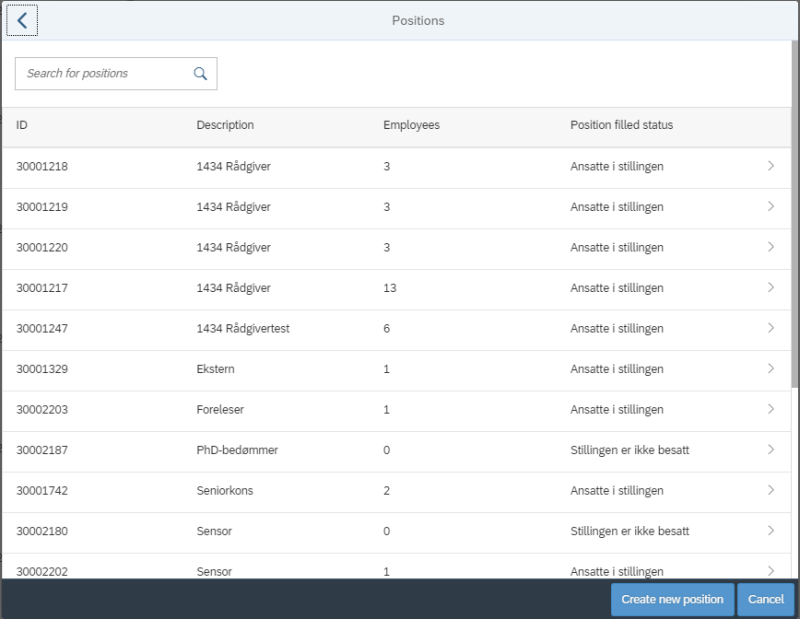Click 1434 Rådgiver in row 30001218
800x619 pixels.
(x=234, y=166)
